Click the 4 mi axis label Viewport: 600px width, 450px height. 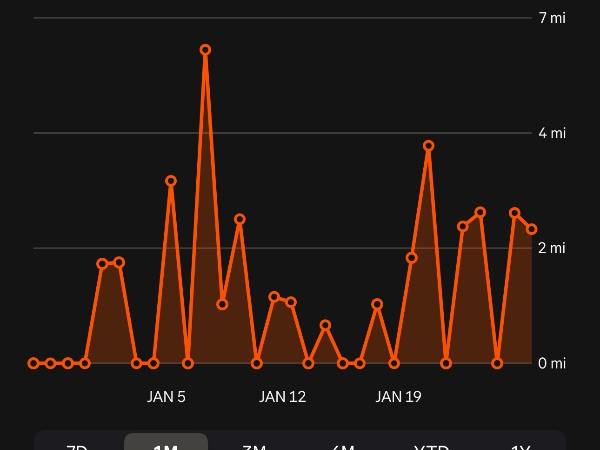point(551,133)
